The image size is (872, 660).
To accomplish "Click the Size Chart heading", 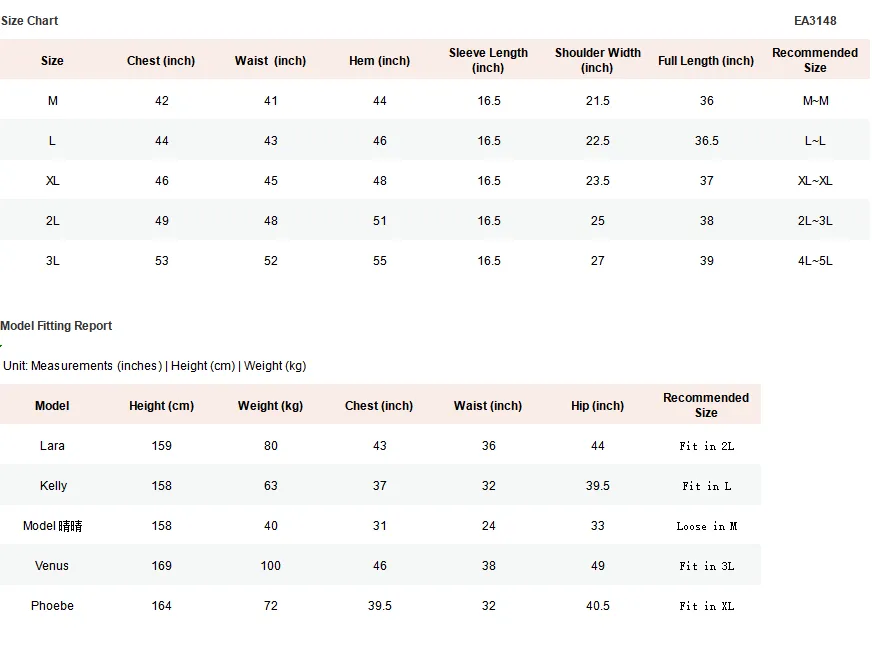I will (29, 21).
